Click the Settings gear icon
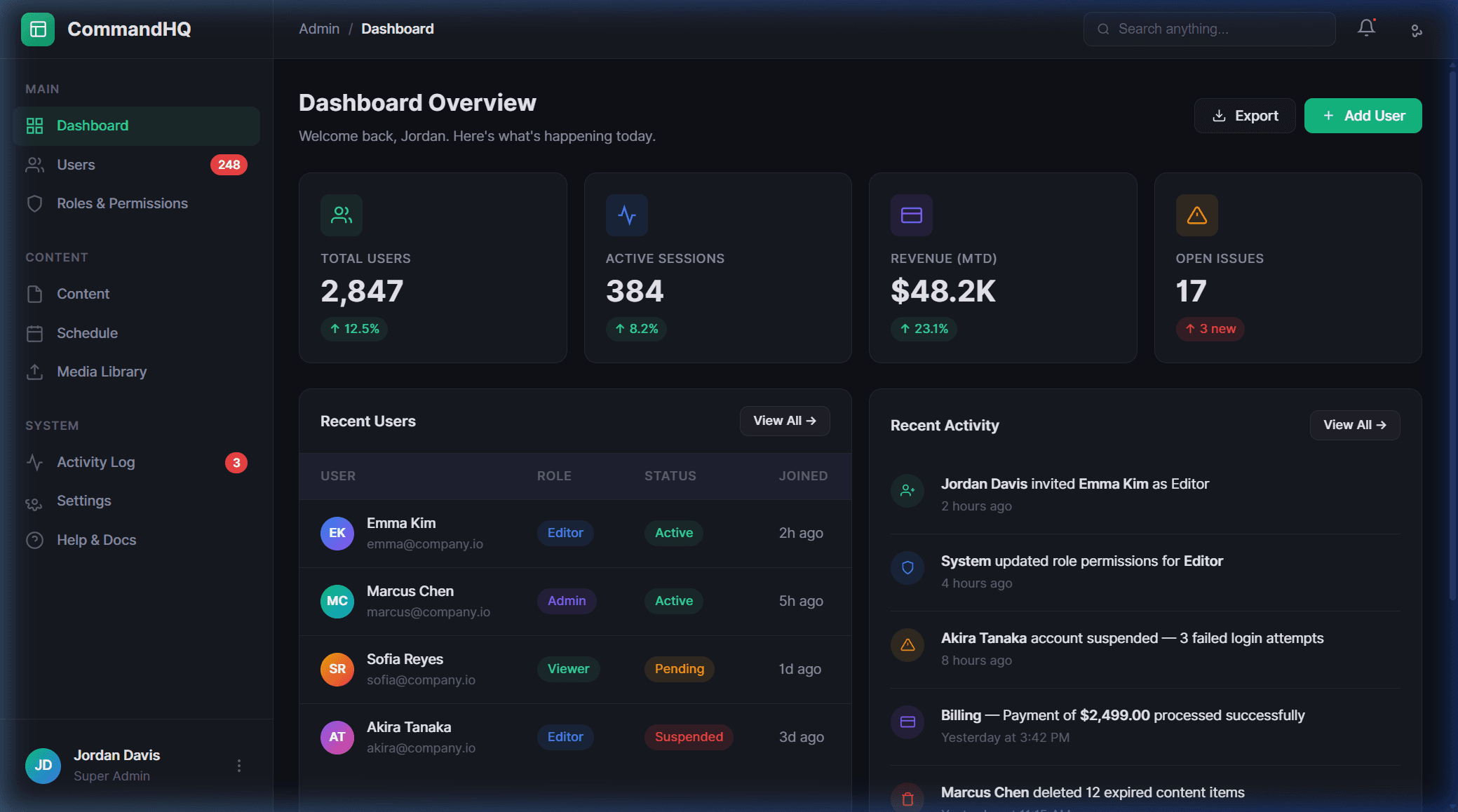 coord(35,501)
